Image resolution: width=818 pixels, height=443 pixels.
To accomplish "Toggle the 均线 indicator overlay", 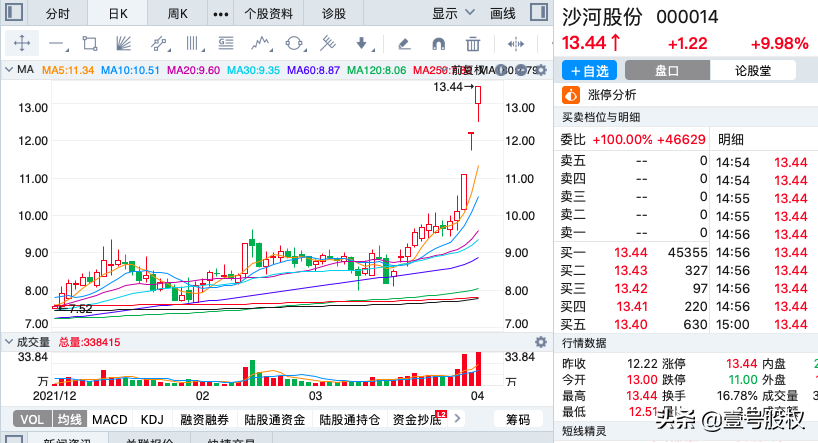I will tap(69, 419).
